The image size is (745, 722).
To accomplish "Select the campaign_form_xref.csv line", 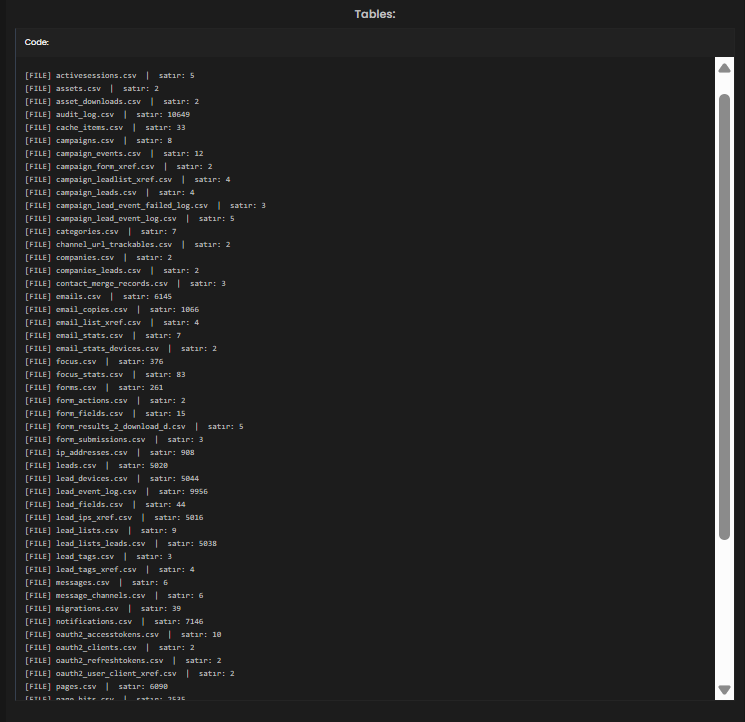I will click(x=118, y=167).
